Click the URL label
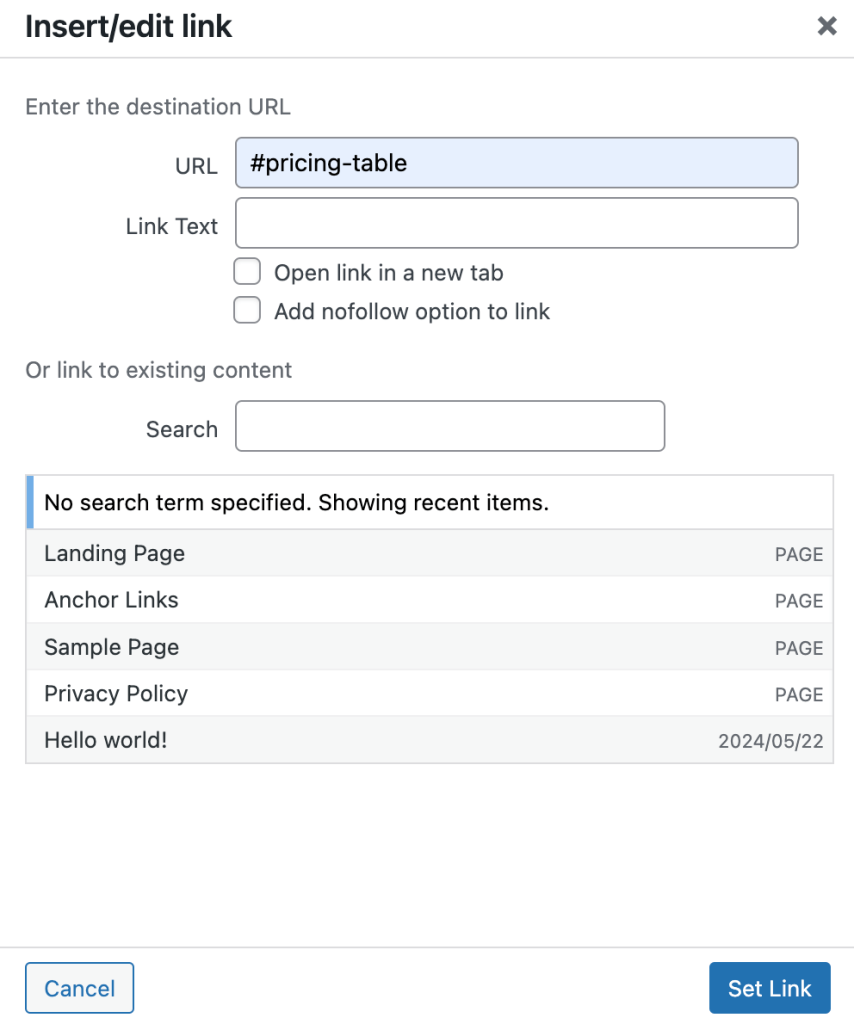This screenshot has width=854, height=1024. [196, 166]
